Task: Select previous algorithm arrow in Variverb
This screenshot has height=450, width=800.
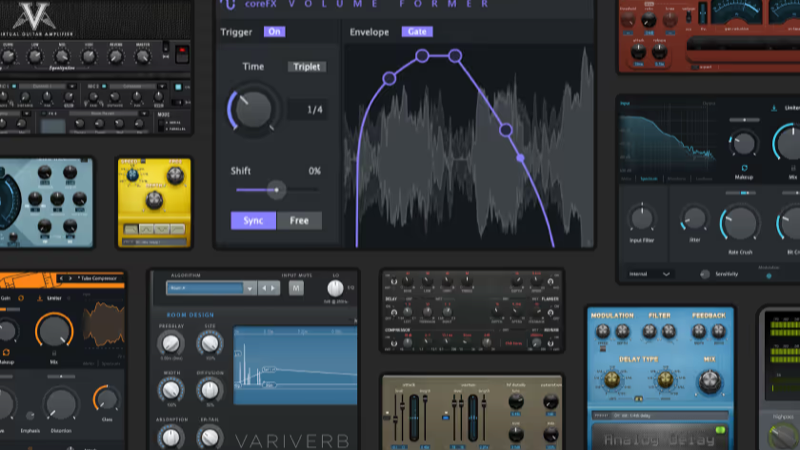Action: click(264, 288)
